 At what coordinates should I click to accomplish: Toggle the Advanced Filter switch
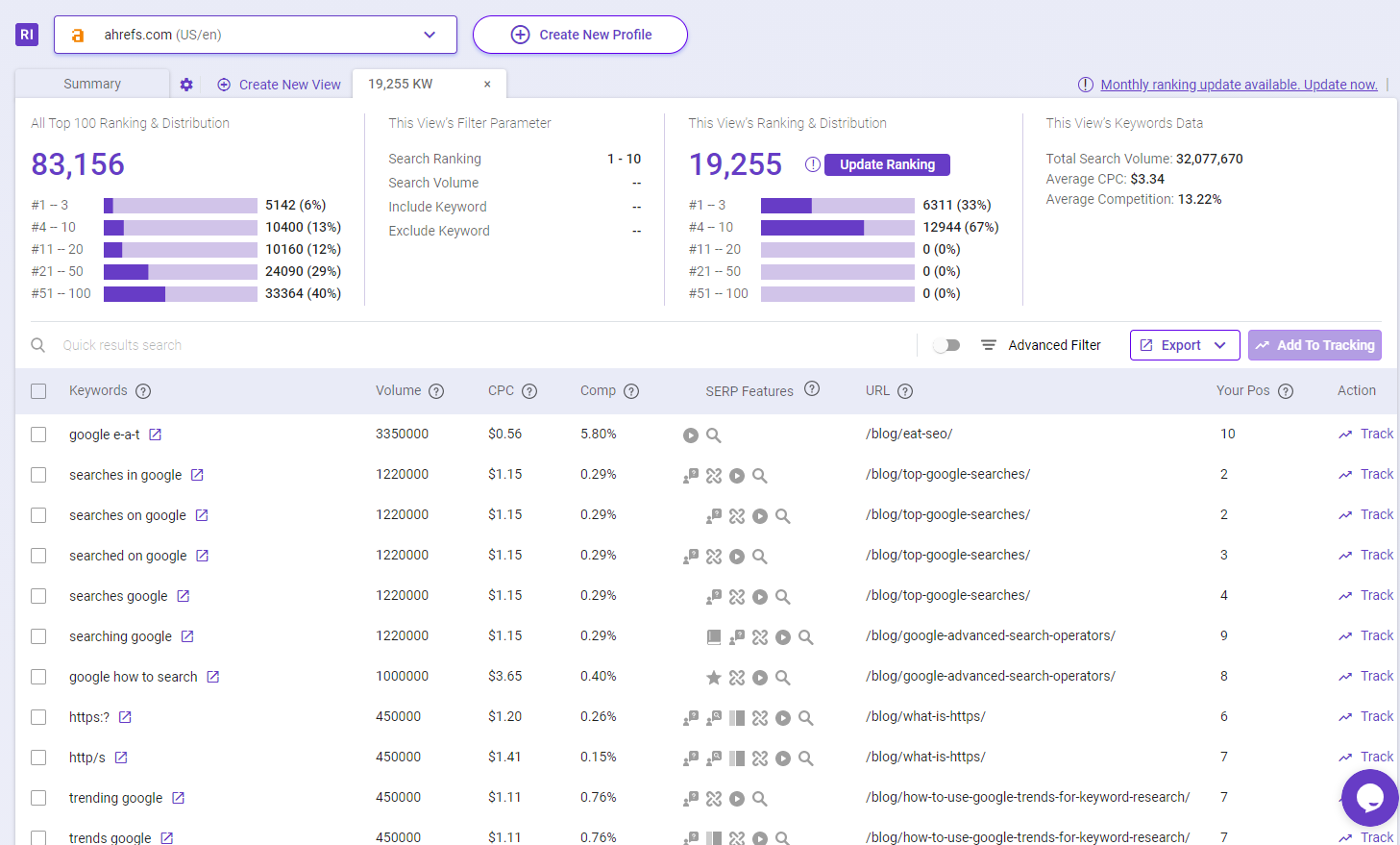946,345
